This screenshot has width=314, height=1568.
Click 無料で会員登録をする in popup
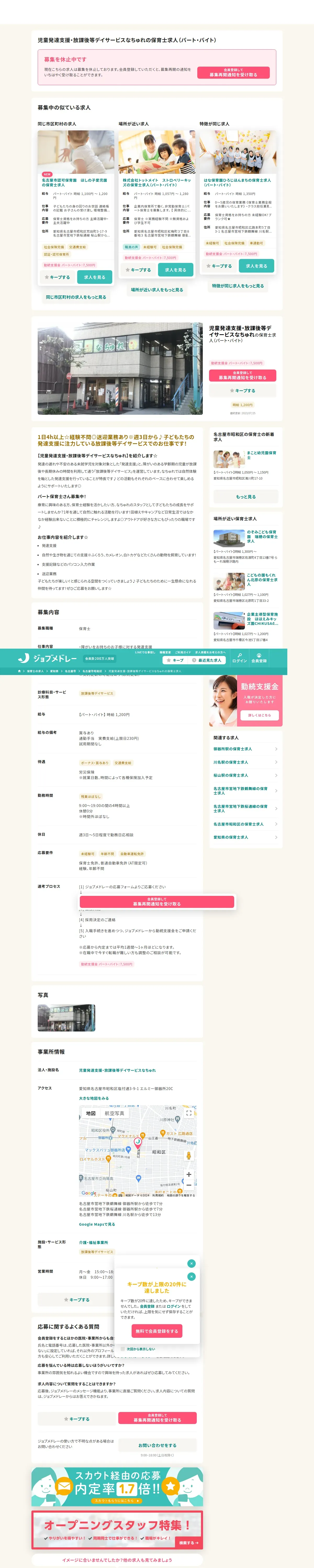pos(157,1331)
